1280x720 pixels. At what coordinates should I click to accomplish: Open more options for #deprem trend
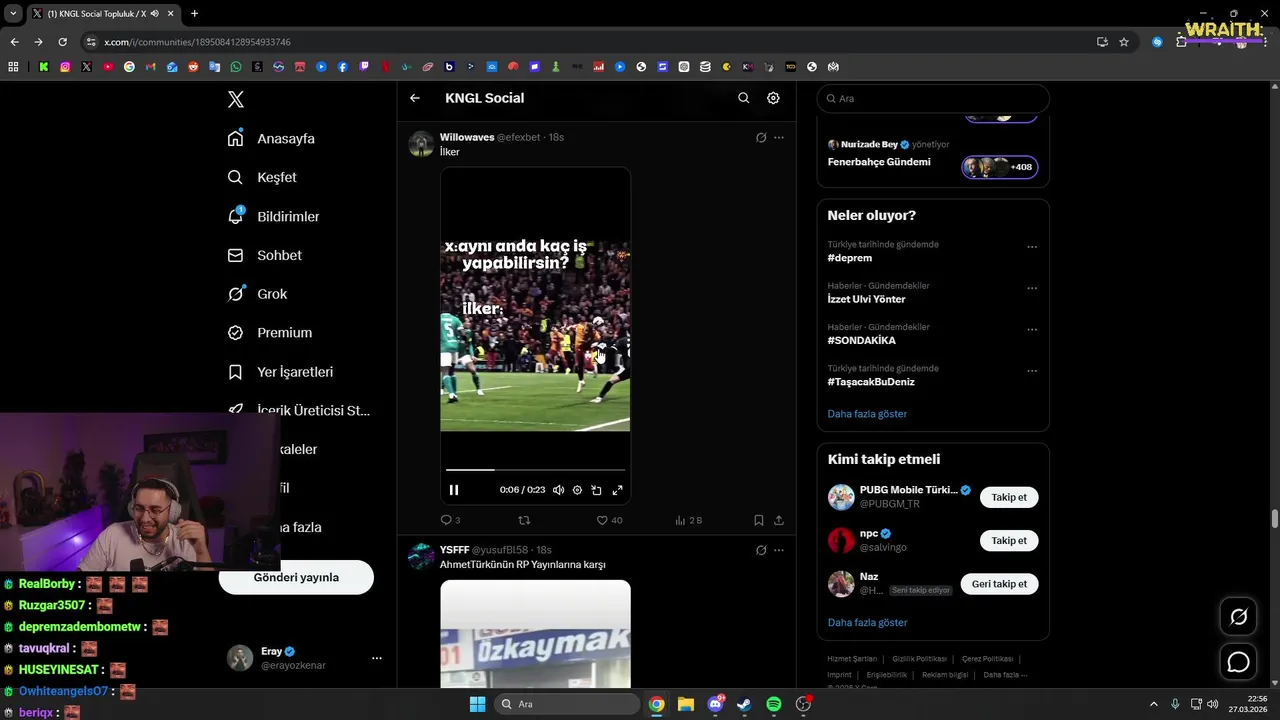click(x=1032, y=247)
